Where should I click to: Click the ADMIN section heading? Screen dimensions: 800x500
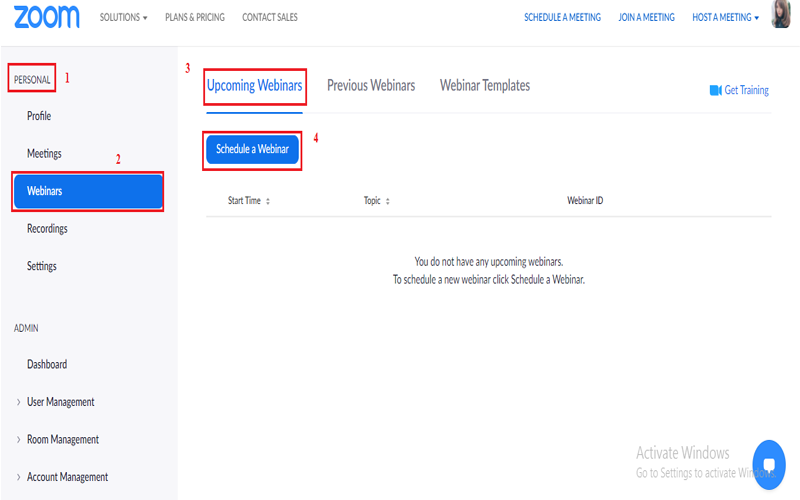point(26,328)
